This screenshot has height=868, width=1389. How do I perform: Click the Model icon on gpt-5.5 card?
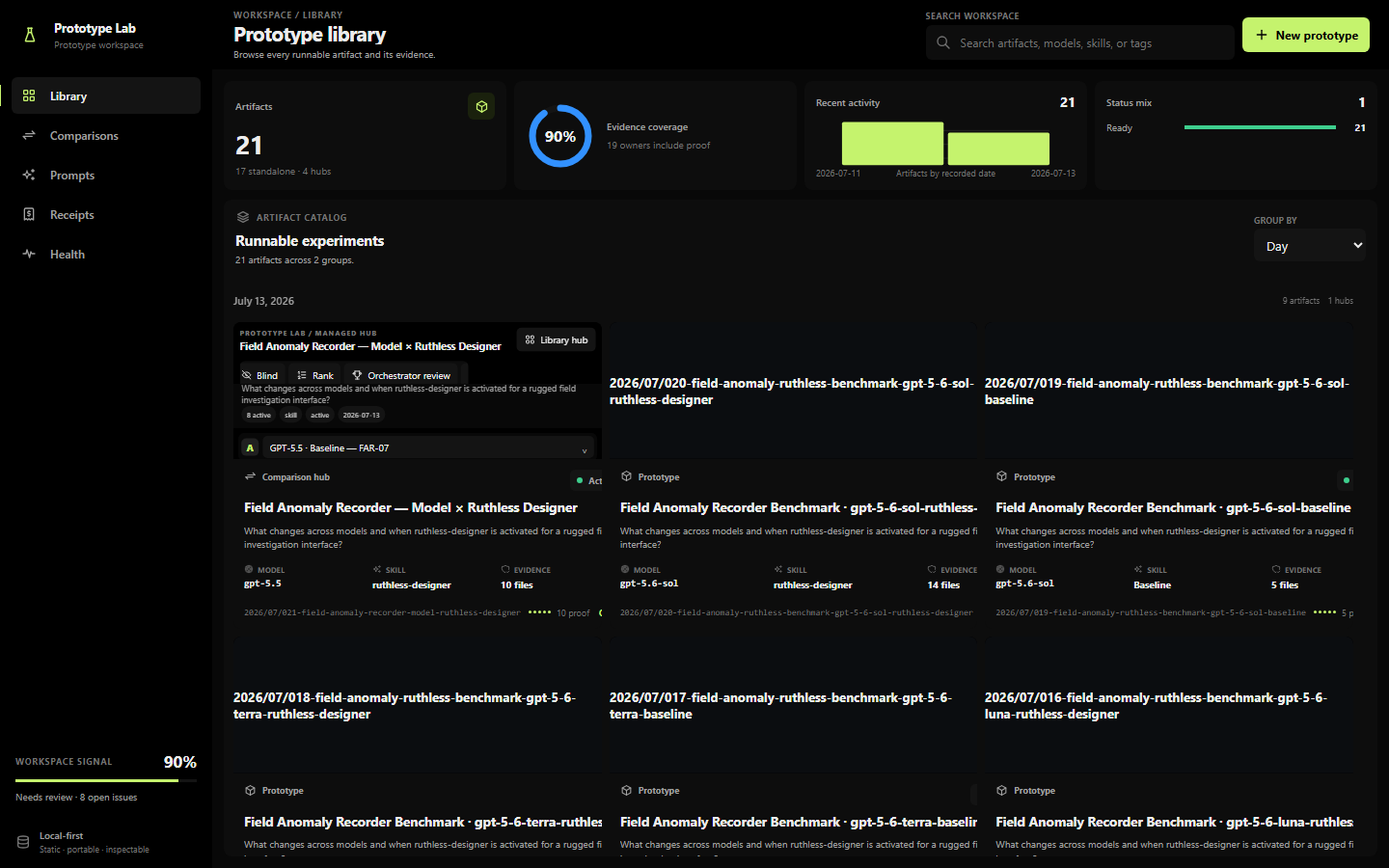click(249, 569)
